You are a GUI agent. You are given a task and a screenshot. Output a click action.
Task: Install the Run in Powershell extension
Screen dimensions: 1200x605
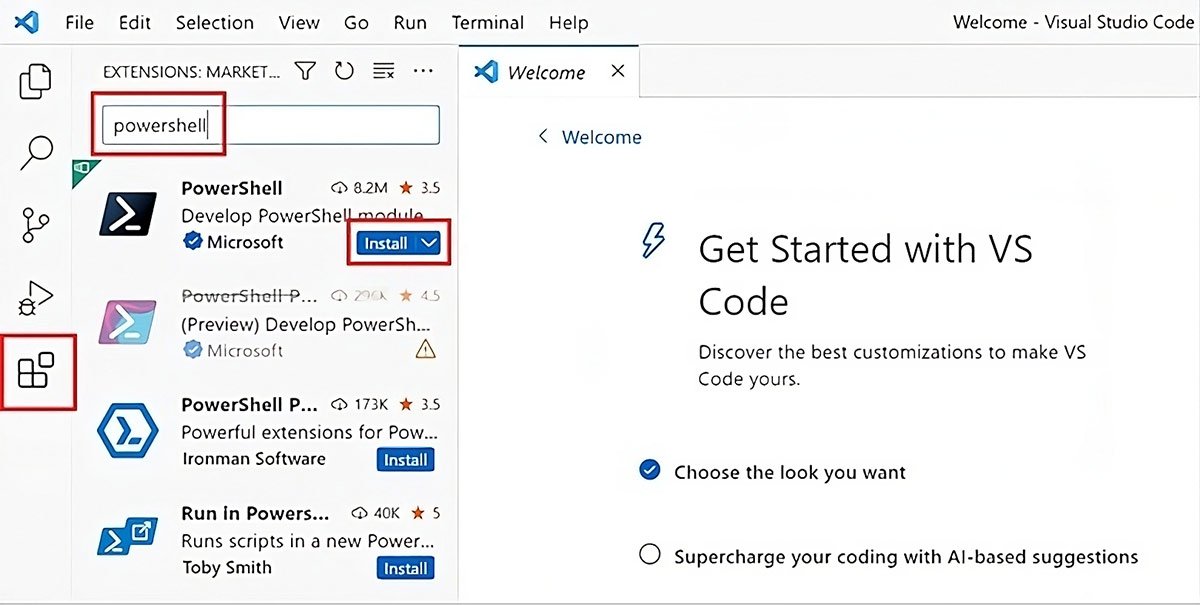click(405, 568)
